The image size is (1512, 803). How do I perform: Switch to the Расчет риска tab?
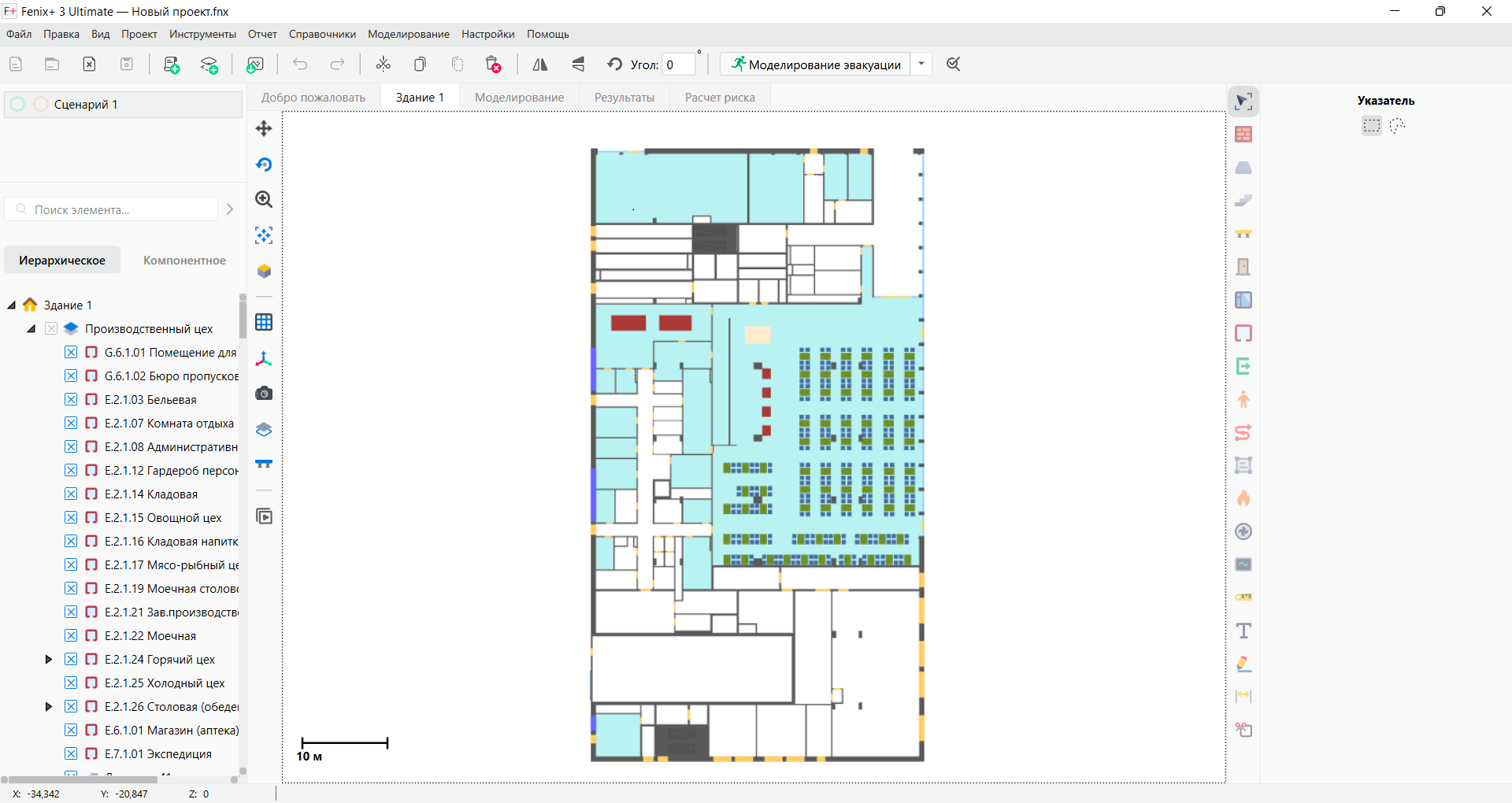click(719, 98)
